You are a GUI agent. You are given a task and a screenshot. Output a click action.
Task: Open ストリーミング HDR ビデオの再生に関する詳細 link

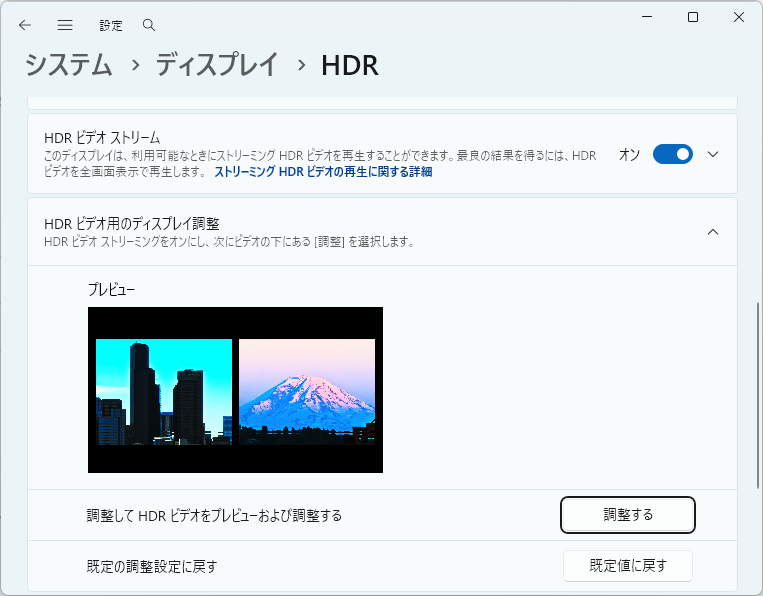[x=323, y=172]
